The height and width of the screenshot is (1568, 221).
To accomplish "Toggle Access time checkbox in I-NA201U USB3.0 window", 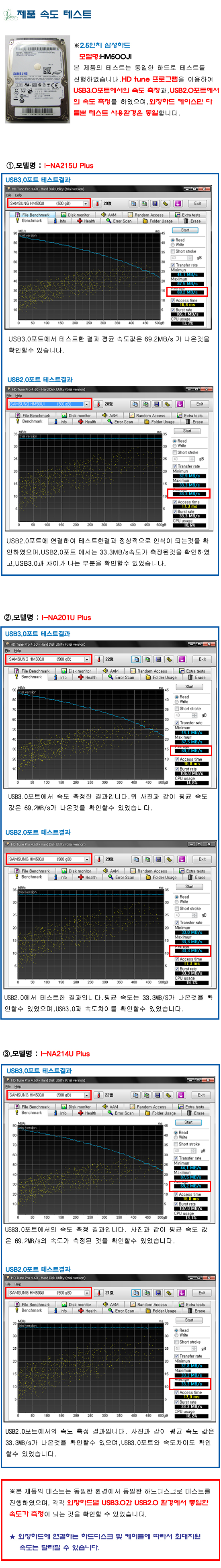I will click(176, 759).
